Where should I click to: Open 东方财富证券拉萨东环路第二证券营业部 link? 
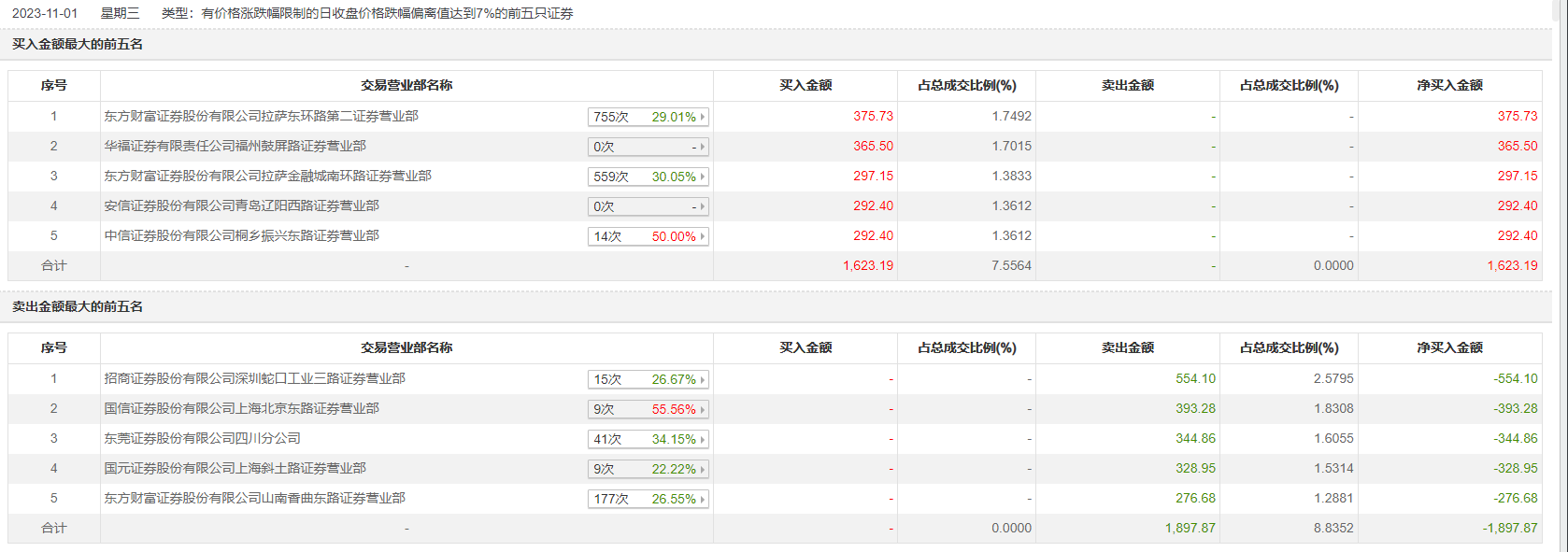(x=261, y=116)
